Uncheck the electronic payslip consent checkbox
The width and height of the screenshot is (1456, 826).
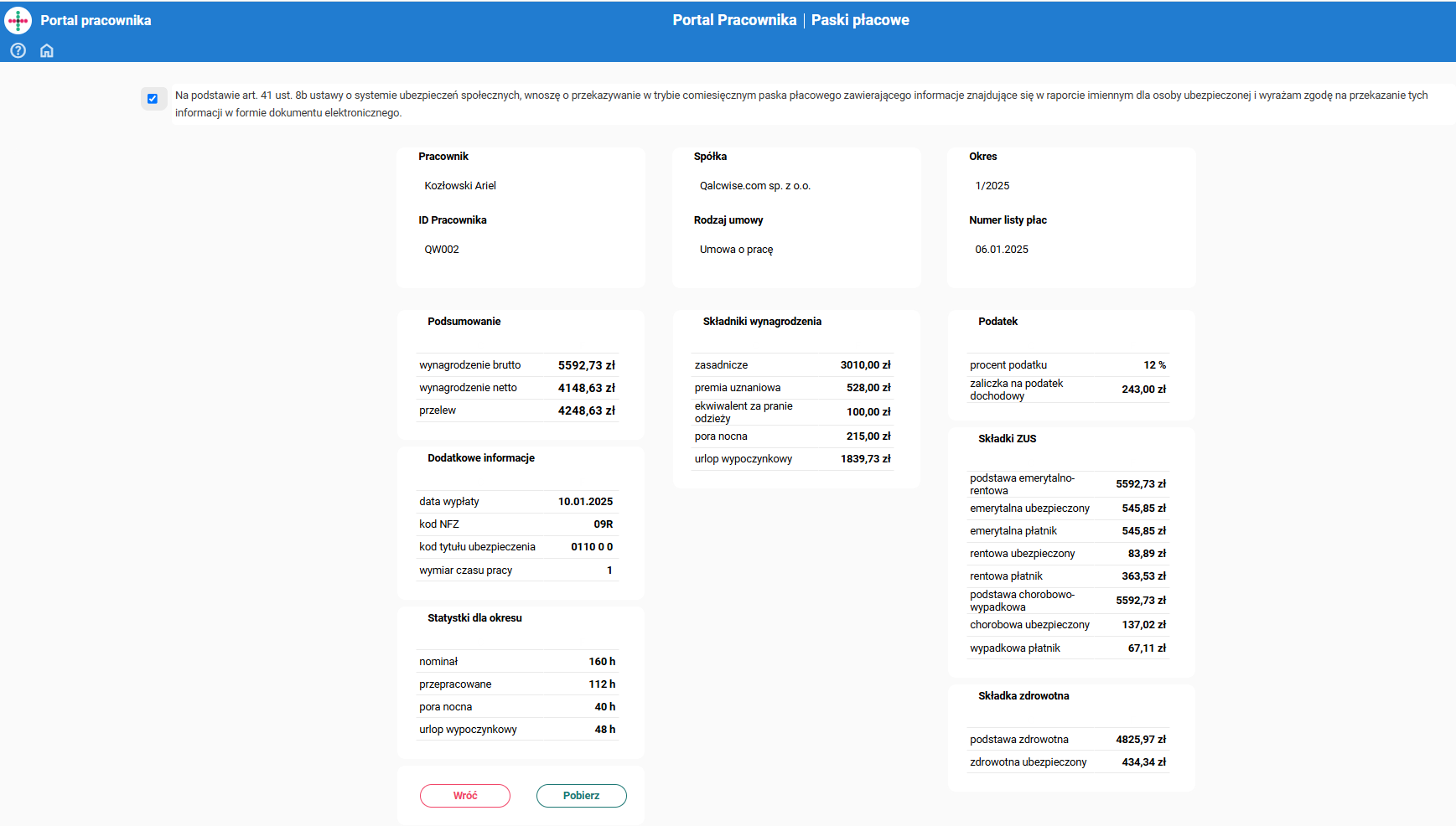[x=153, y=99]
